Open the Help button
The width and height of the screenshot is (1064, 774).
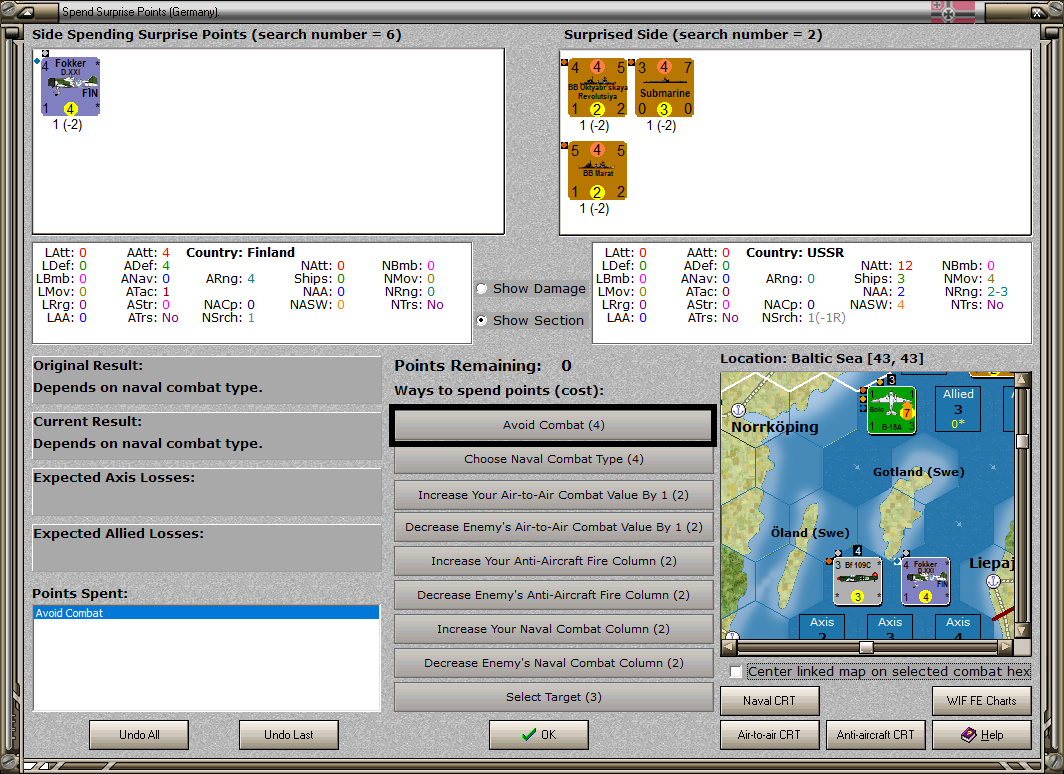point(982,735)
